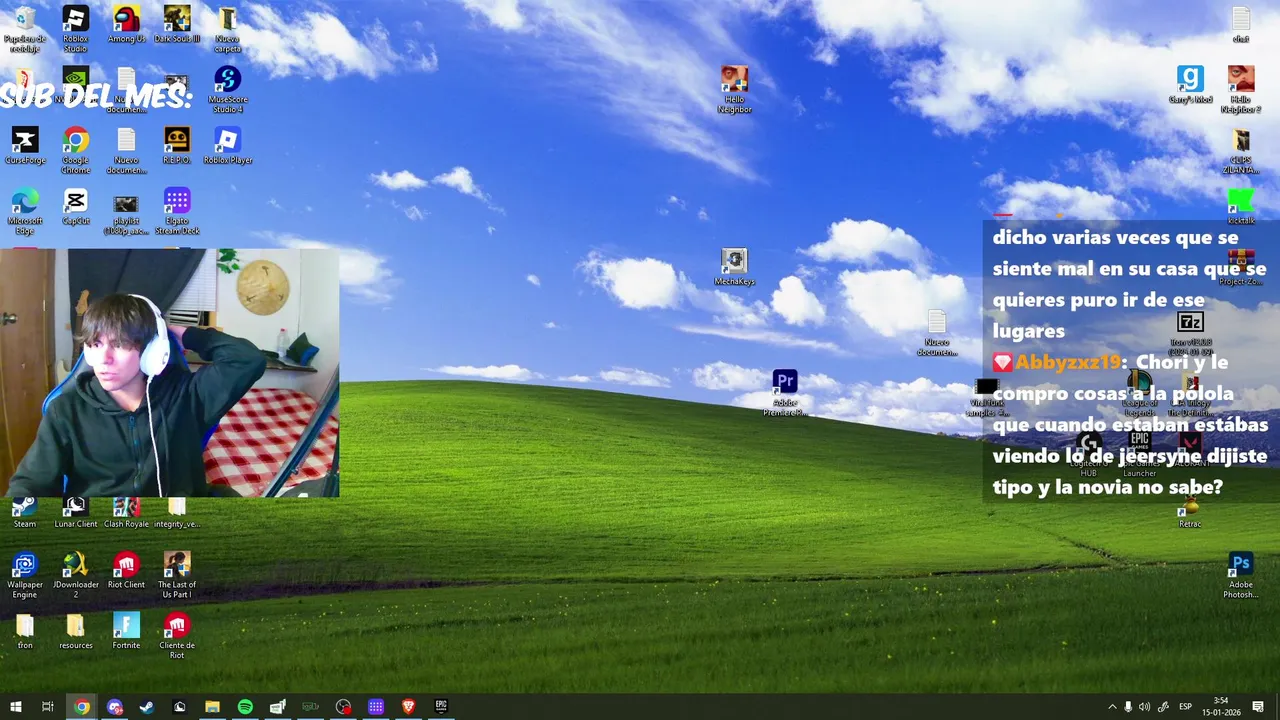This screenshot has height=720, width=1280.
Task: Open the purple Stream Deck taskbar icon
Action: click(x=376, y=707)
